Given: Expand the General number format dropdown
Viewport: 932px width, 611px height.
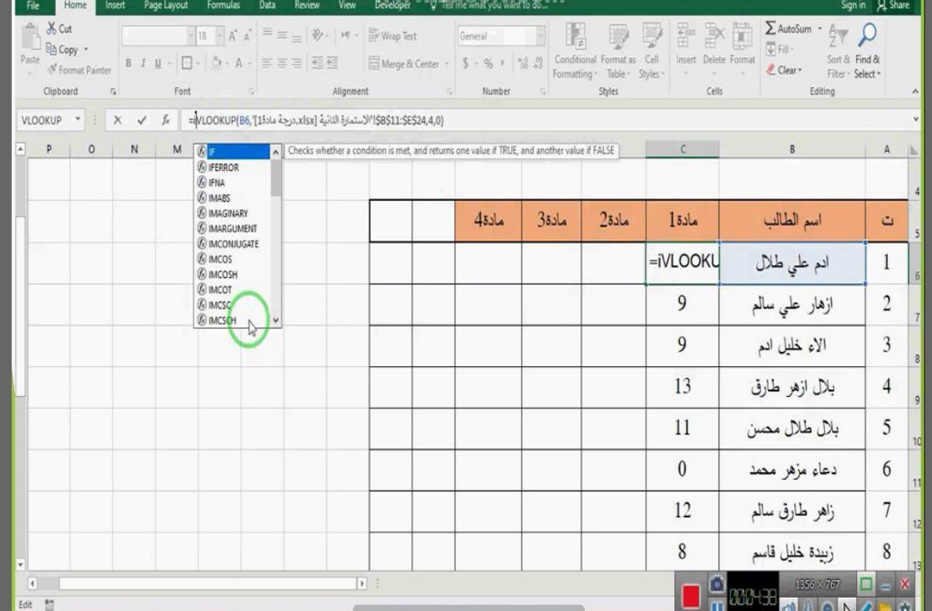Looking at the screenshot, I should click(x=541, y=36).
